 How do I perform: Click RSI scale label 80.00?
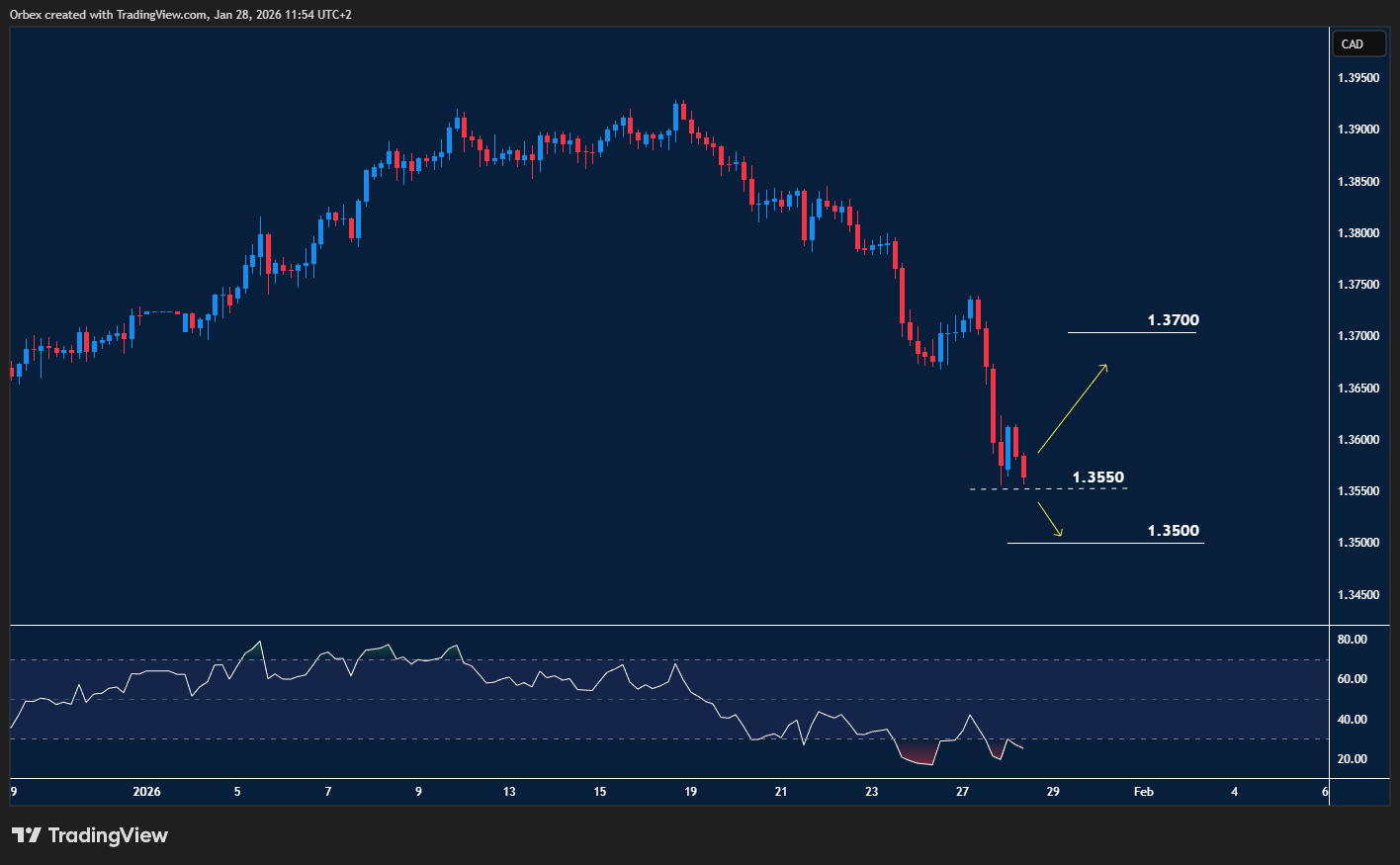1353,640
